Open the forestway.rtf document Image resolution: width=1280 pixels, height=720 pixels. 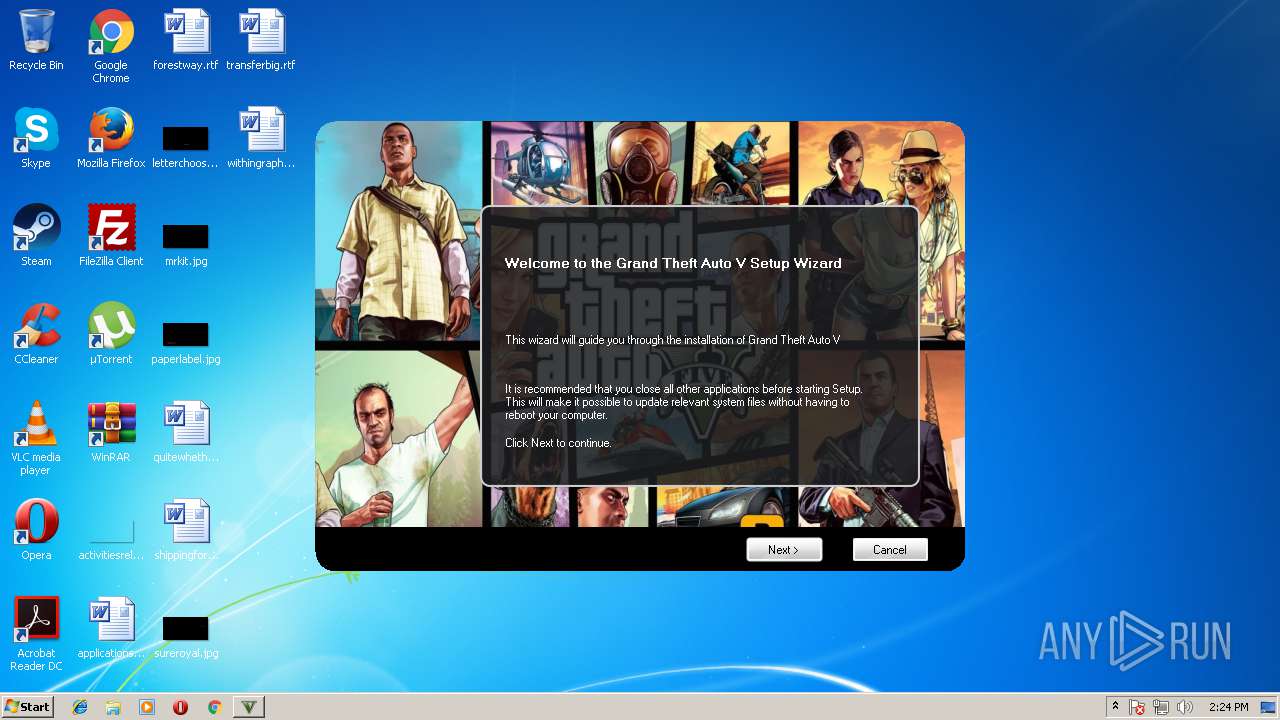[x=186, y=41]
